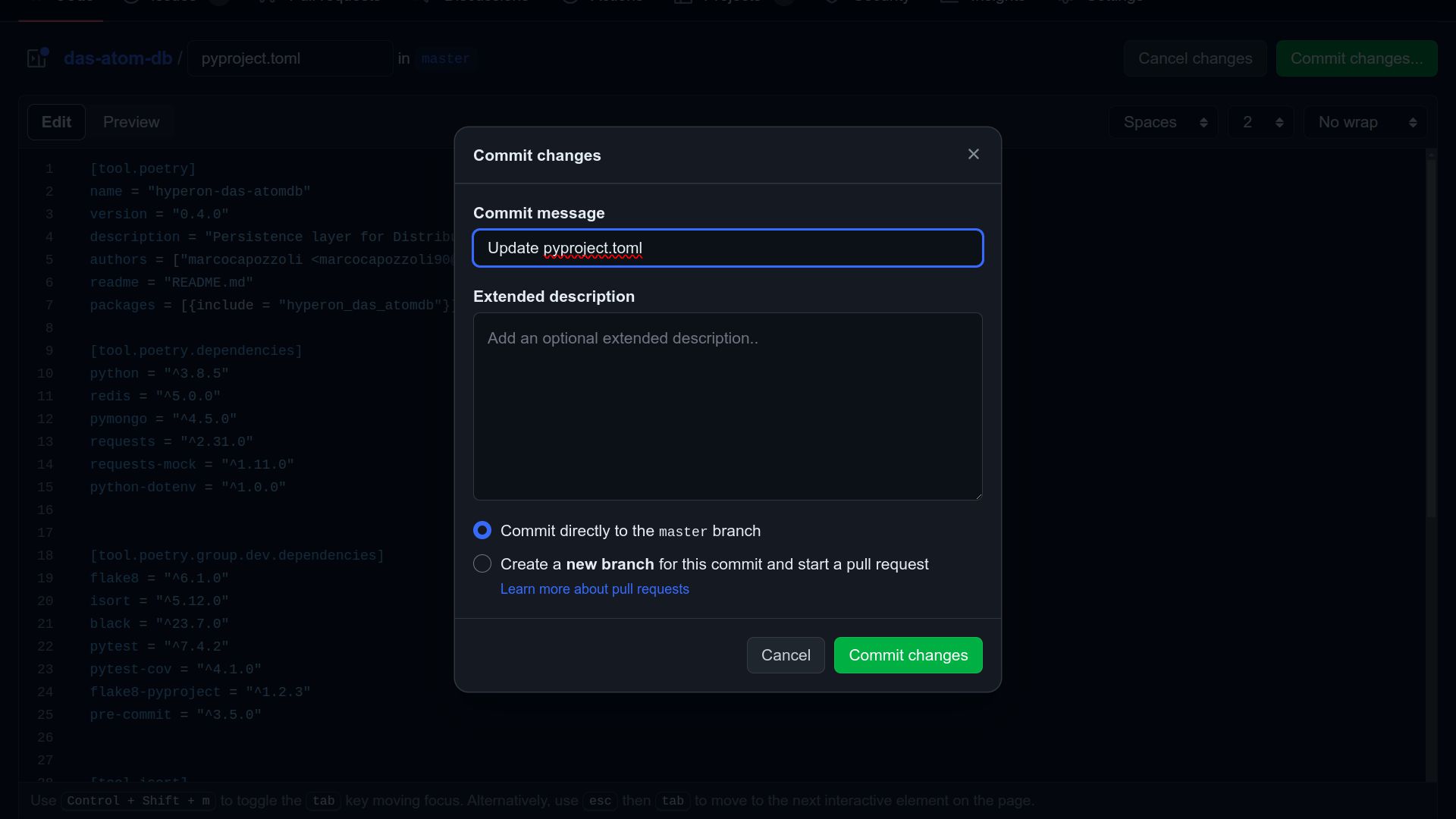Select Commit directly to the master branch
The image size is (1456, 819).
click(x=482, y=531)
